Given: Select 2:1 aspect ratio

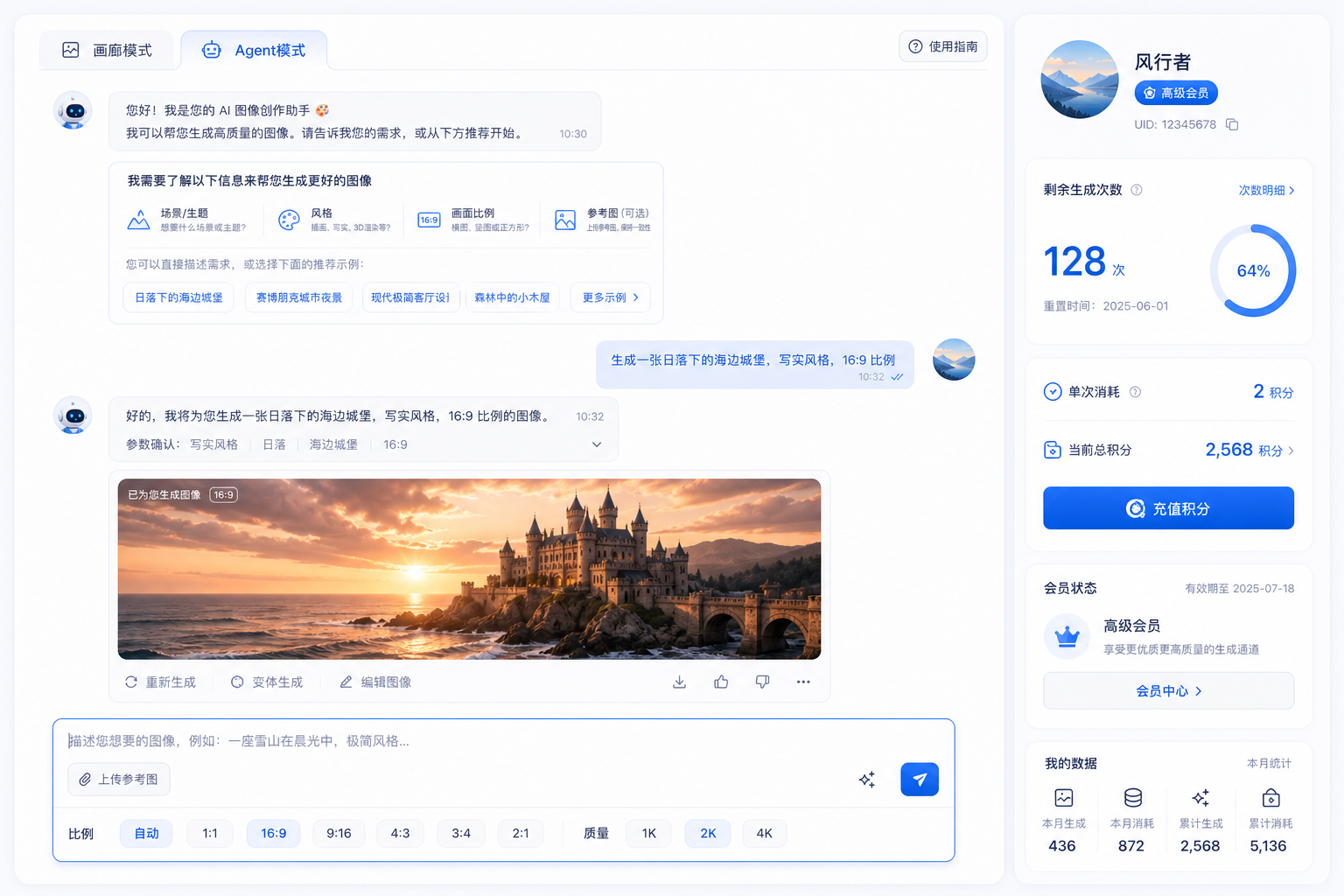Looking at the screenshot, I should 521,833.
